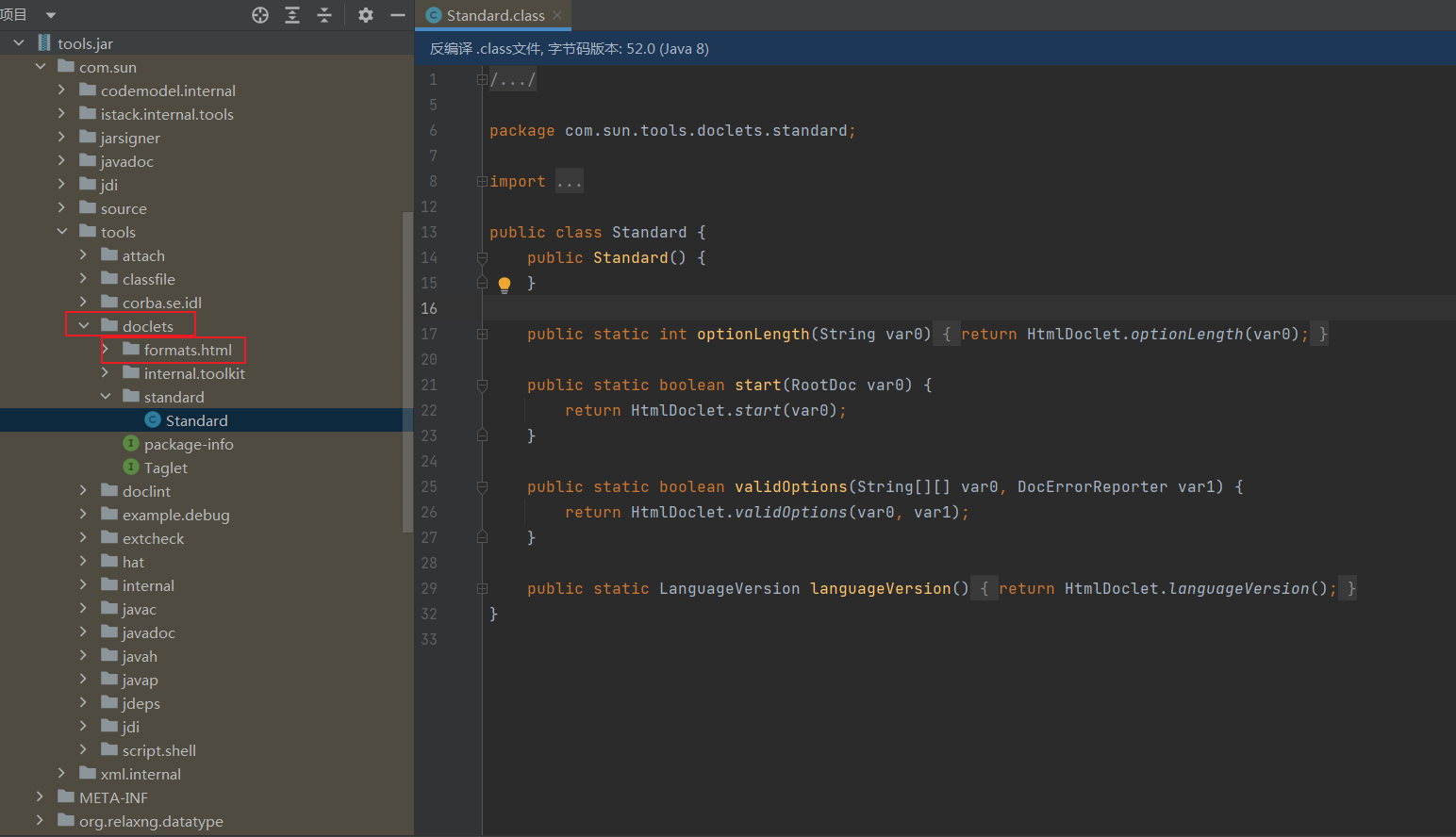Click the yellow light bulb intention icon

[x=505, y=284]
